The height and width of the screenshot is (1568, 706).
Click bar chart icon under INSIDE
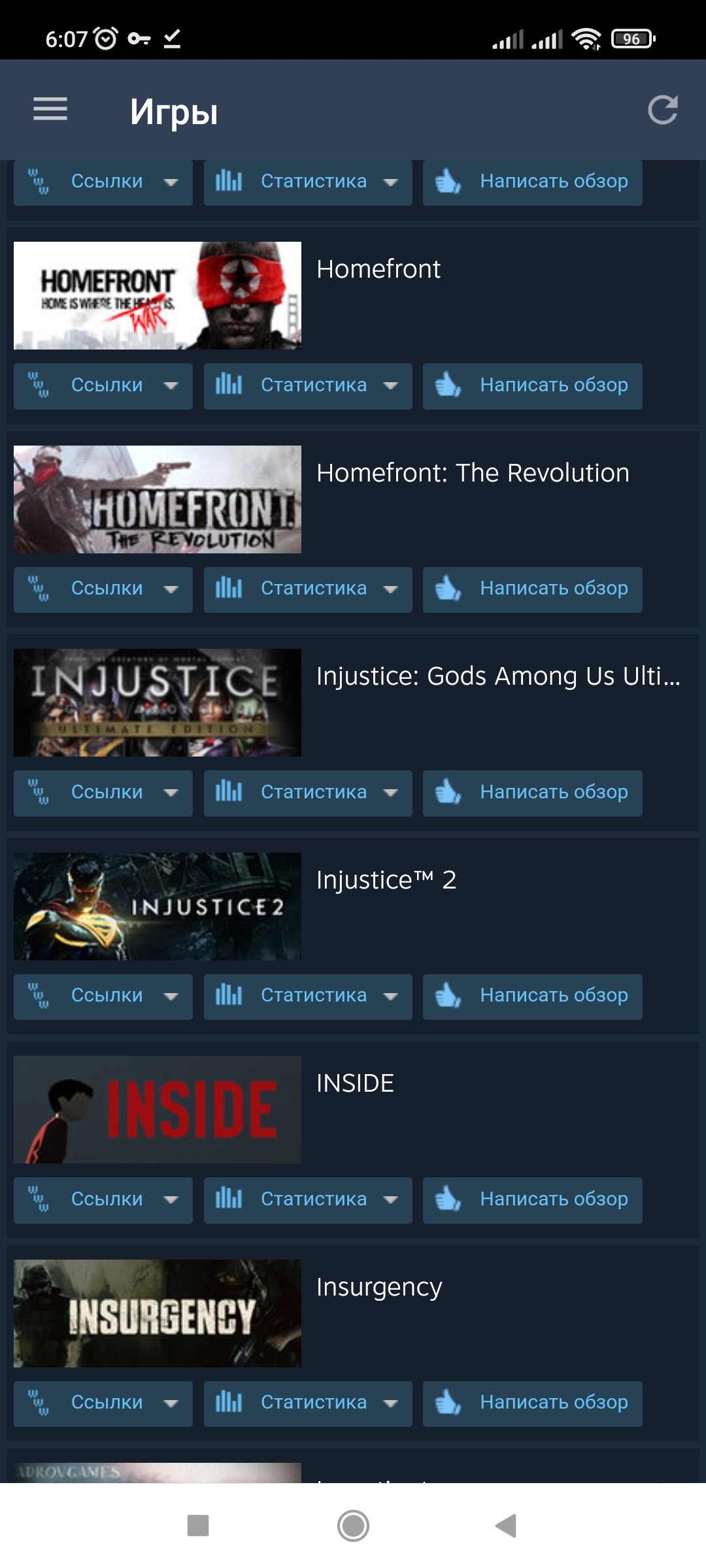[x=229, y=1199]
